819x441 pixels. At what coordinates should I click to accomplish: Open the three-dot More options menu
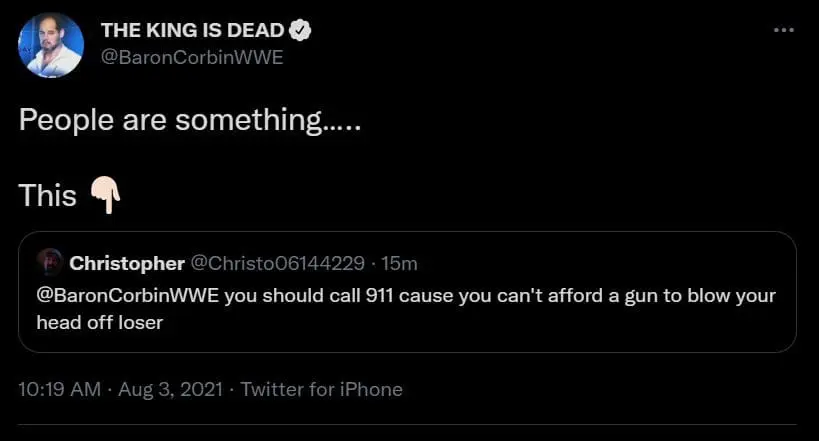point(784,30)
